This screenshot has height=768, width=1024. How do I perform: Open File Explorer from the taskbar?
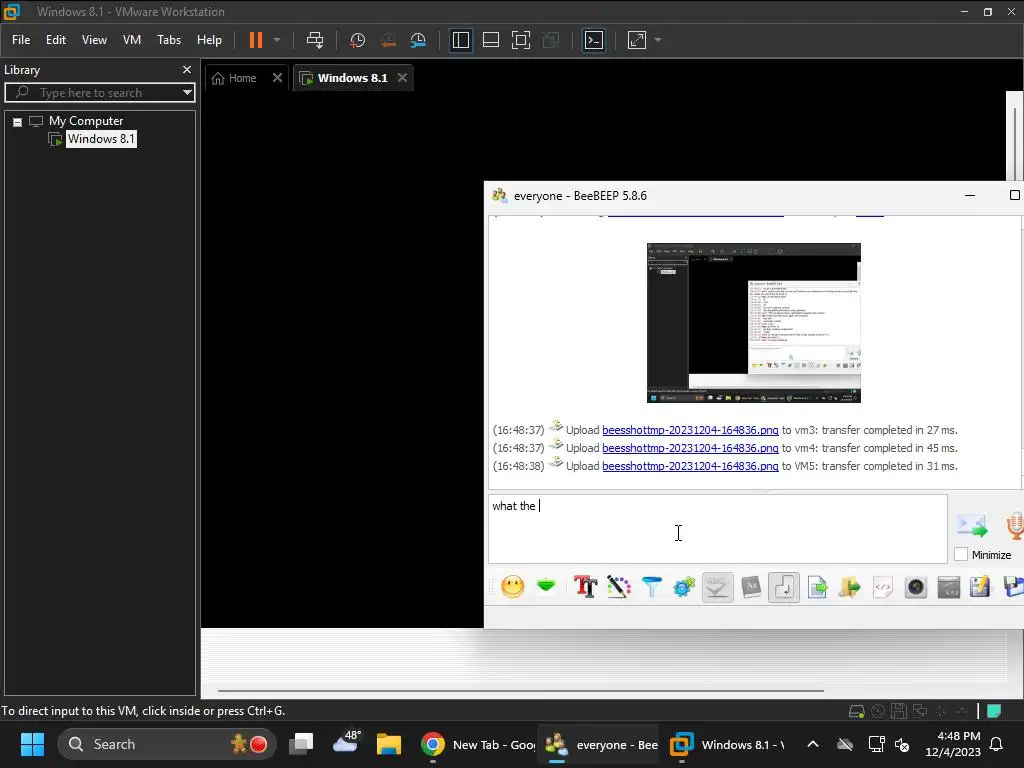[x=389, y=744]
